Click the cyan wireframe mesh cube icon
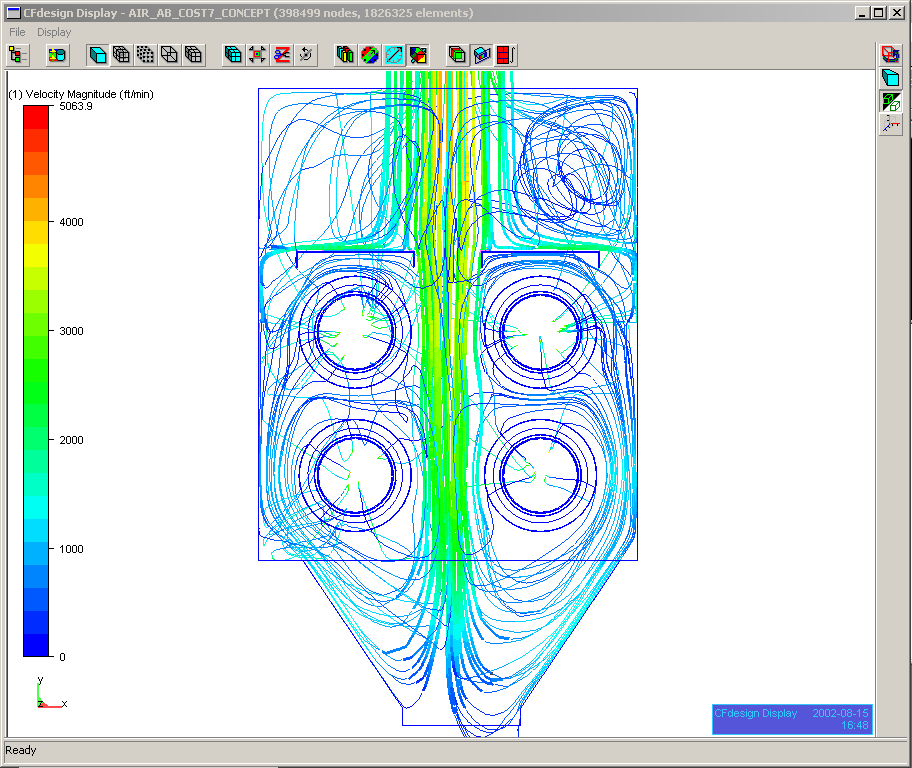Viewport: 912px width, 768px height. click(x=233, y=55)
